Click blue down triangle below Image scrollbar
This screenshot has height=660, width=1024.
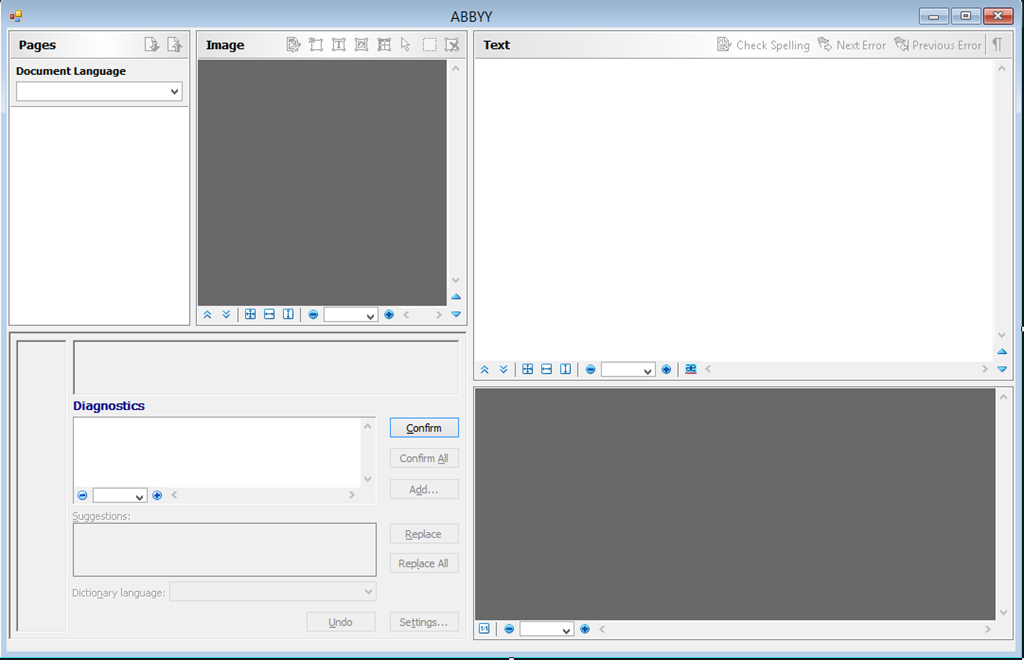tap(456, 314)
